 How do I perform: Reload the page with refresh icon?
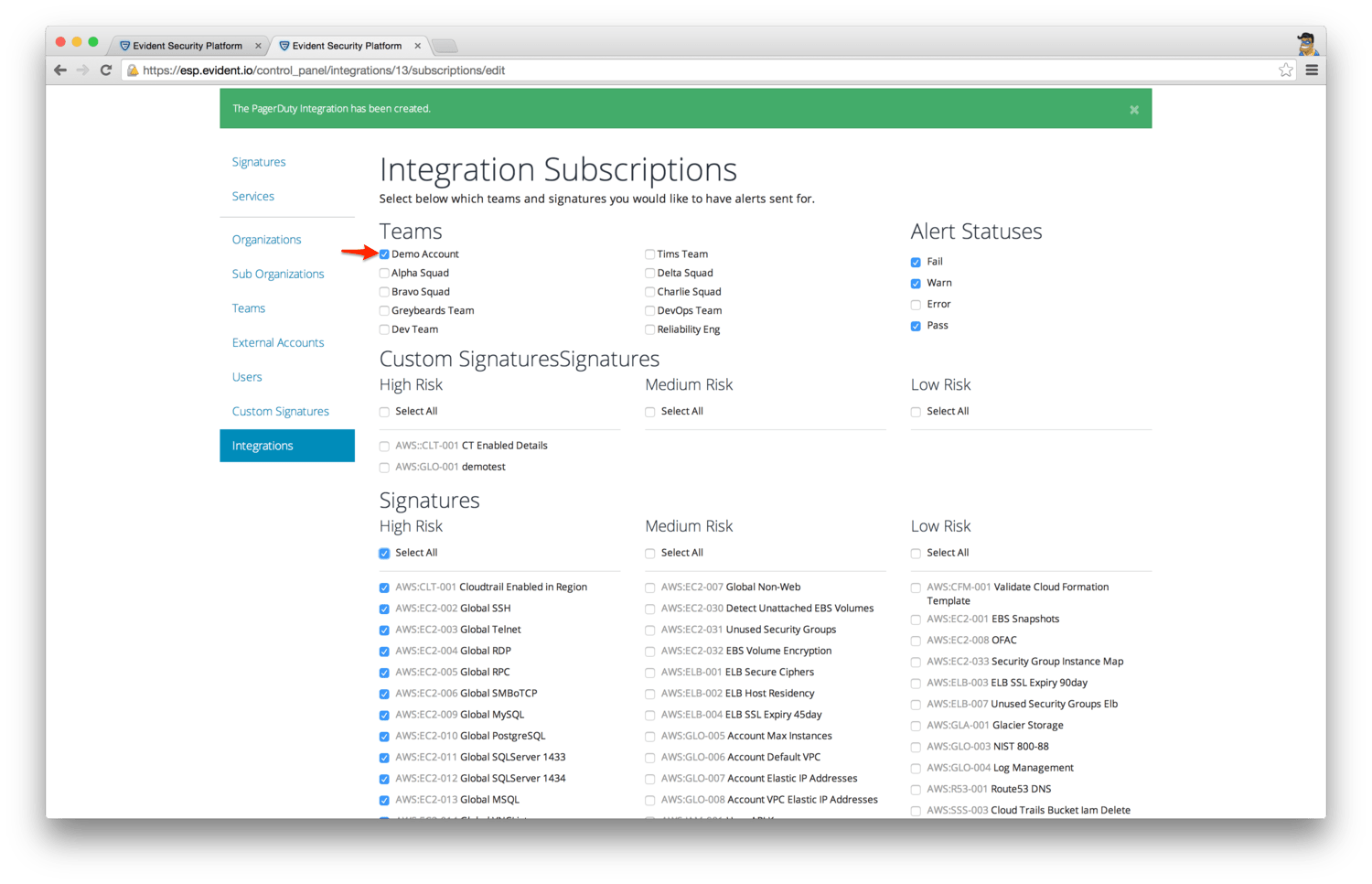106,70
